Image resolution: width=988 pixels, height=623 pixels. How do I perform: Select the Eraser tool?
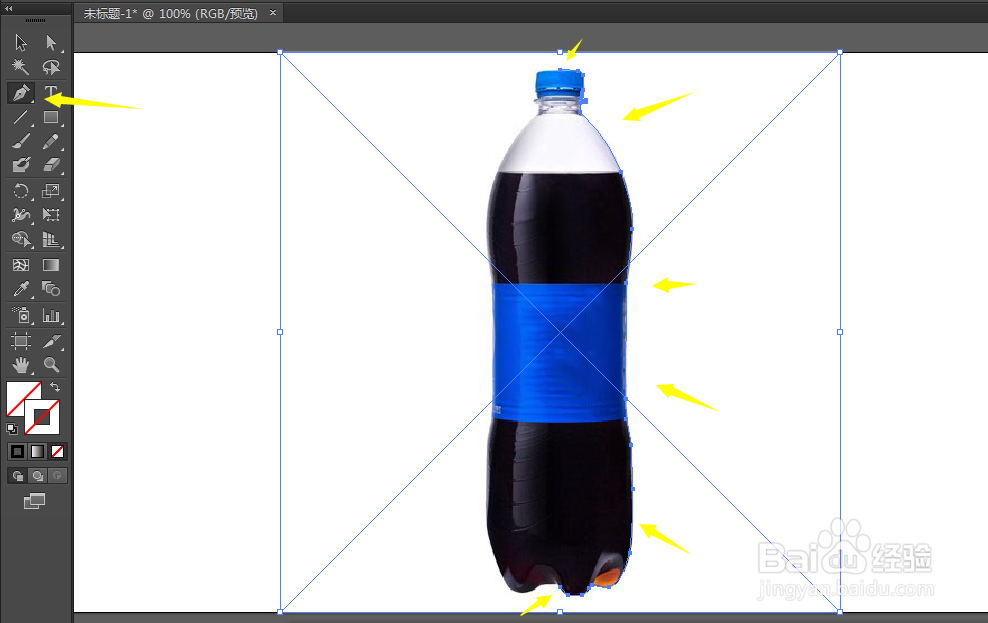point(51,165)
